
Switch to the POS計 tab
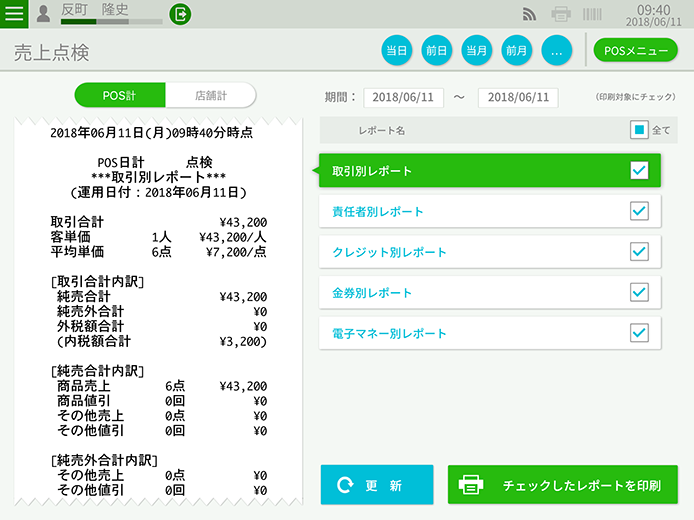point(119,95)
